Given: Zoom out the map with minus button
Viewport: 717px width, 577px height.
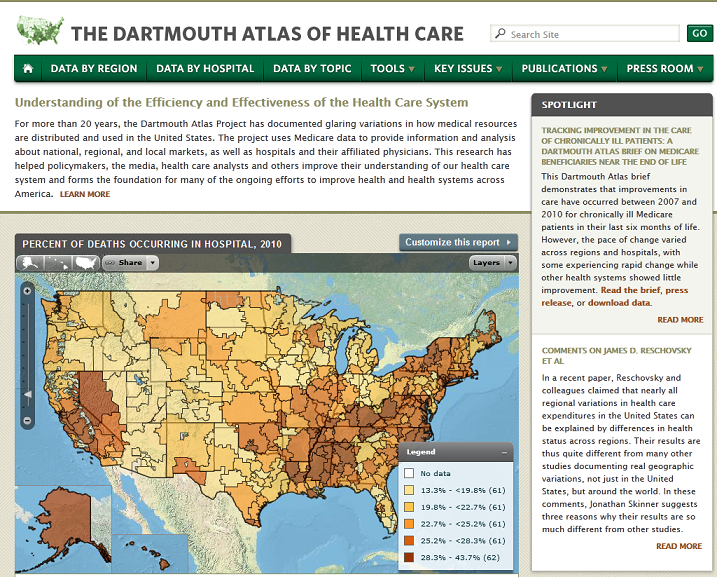Looking at the screenshot, I should 27,420.
